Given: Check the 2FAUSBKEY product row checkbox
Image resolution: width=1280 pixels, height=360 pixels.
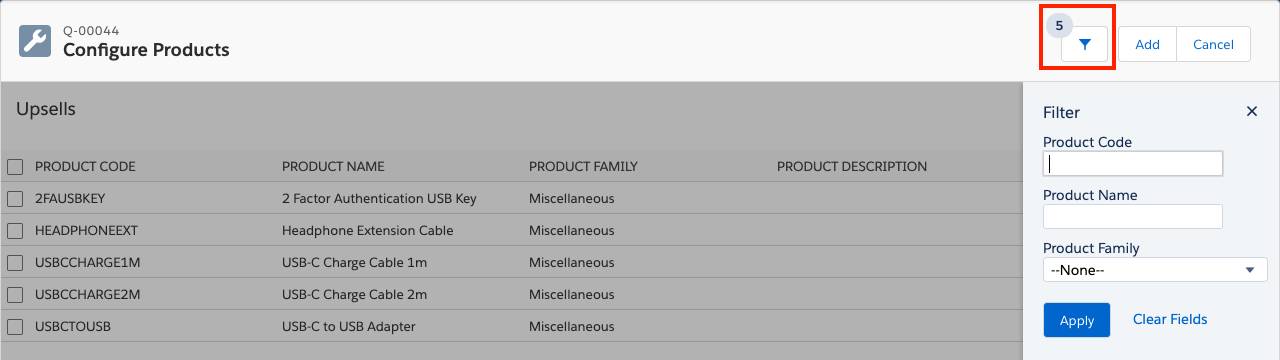Looking at the screenshot, I should 15,199.
